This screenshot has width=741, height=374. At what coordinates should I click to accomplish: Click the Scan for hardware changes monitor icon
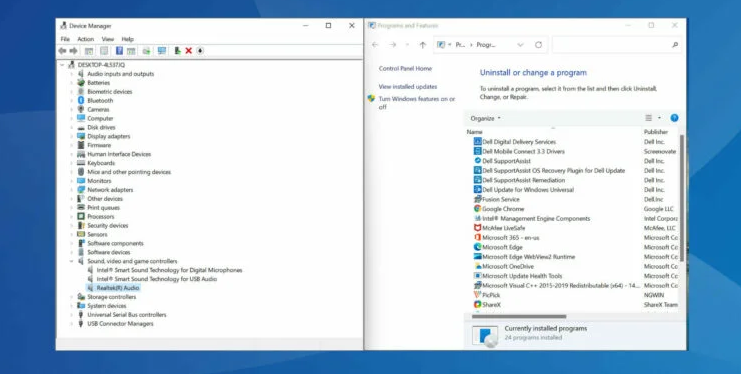click(x=162, y=51)
